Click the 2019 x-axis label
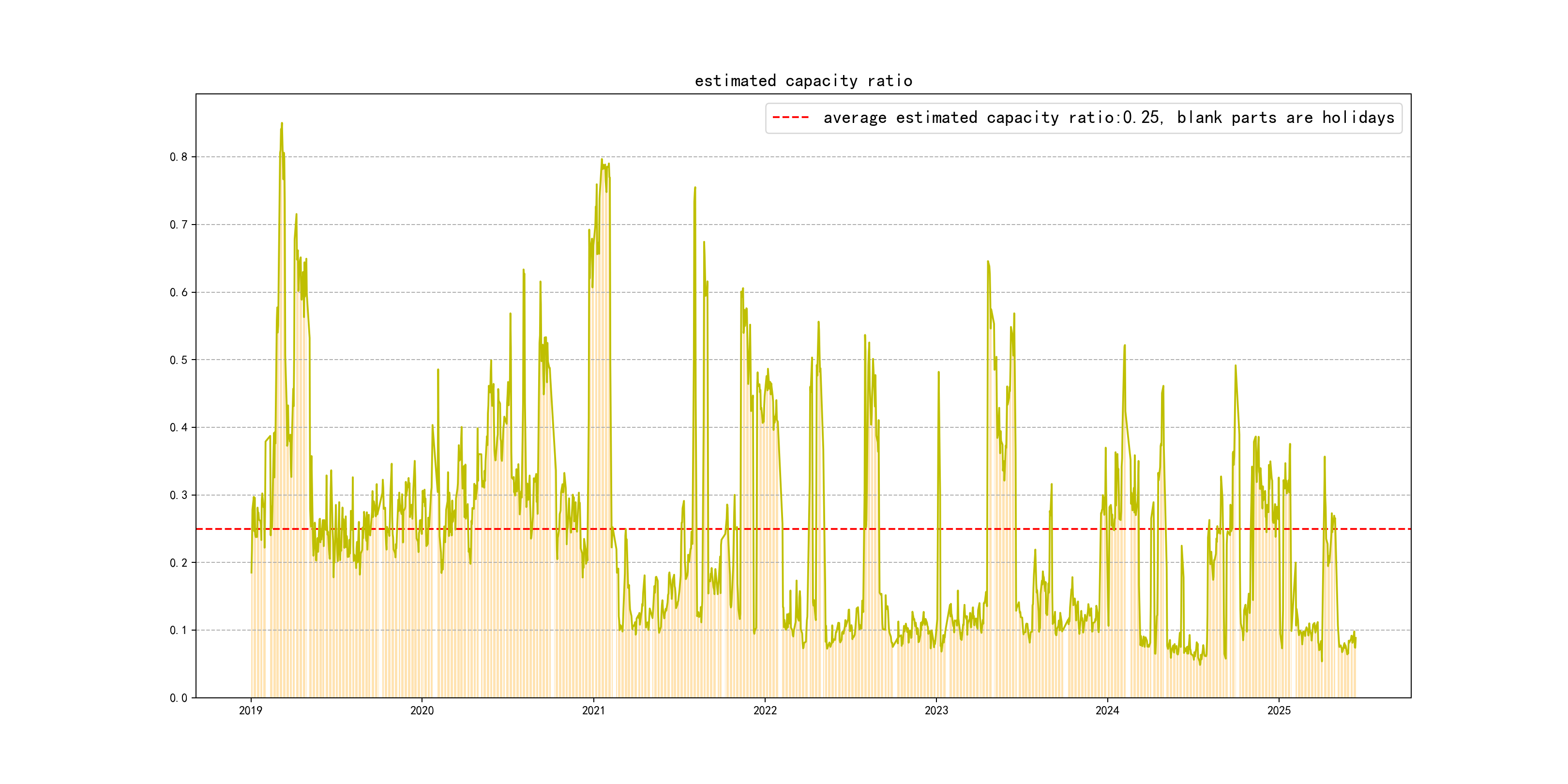The image size is (1568, 784). click(250, 710)
